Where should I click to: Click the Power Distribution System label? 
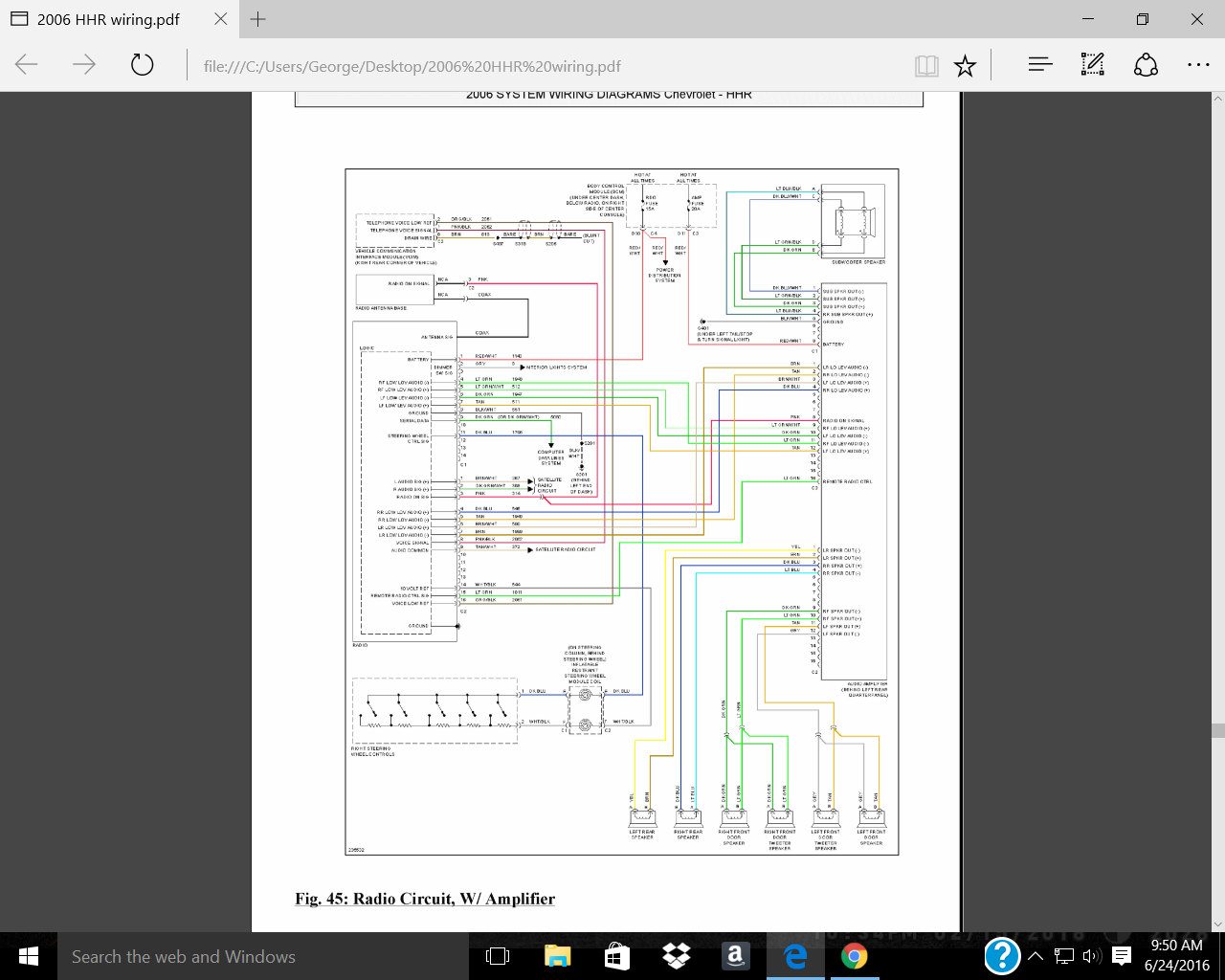[x=665, y=276]
